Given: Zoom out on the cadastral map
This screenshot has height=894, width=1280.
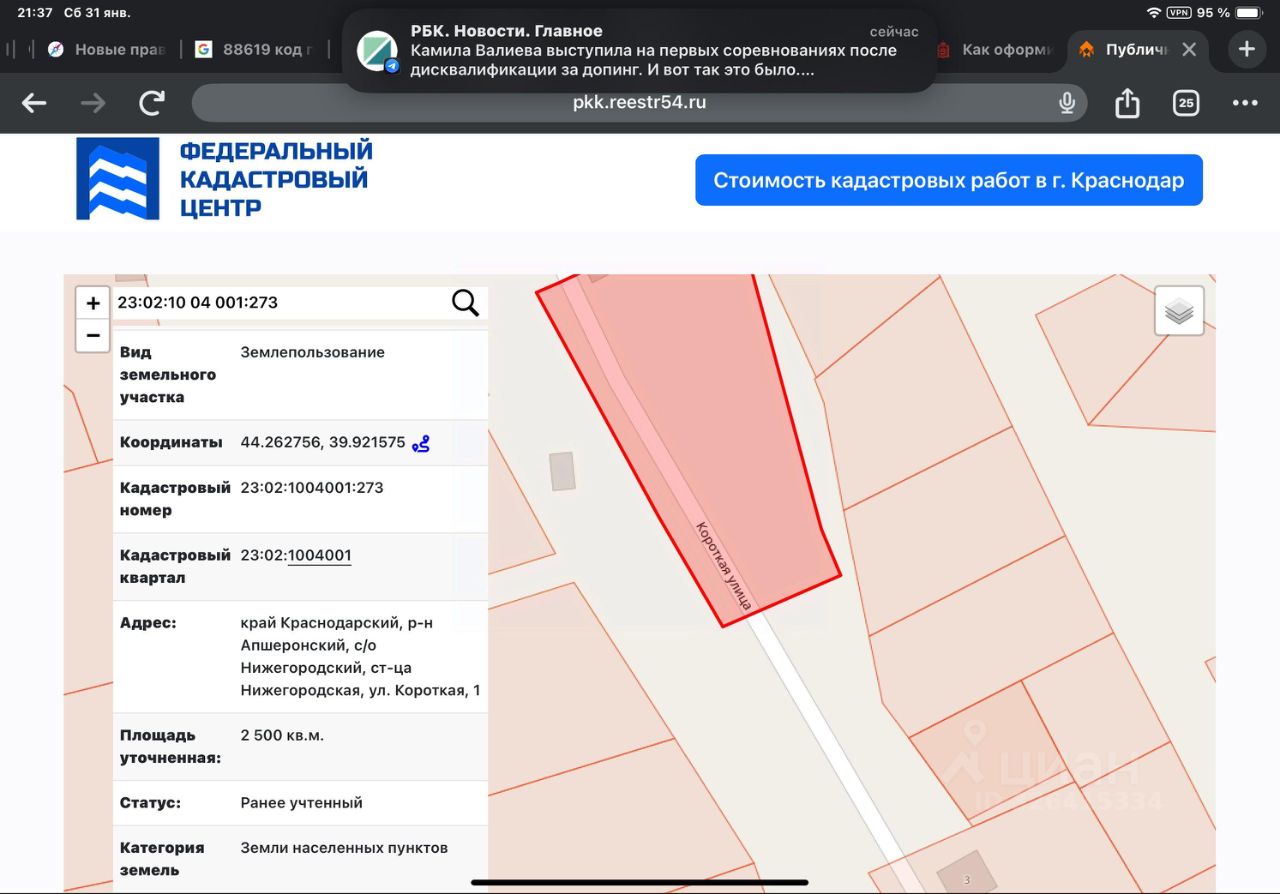Looking at the screenshot, I should (x=93, y=336).
